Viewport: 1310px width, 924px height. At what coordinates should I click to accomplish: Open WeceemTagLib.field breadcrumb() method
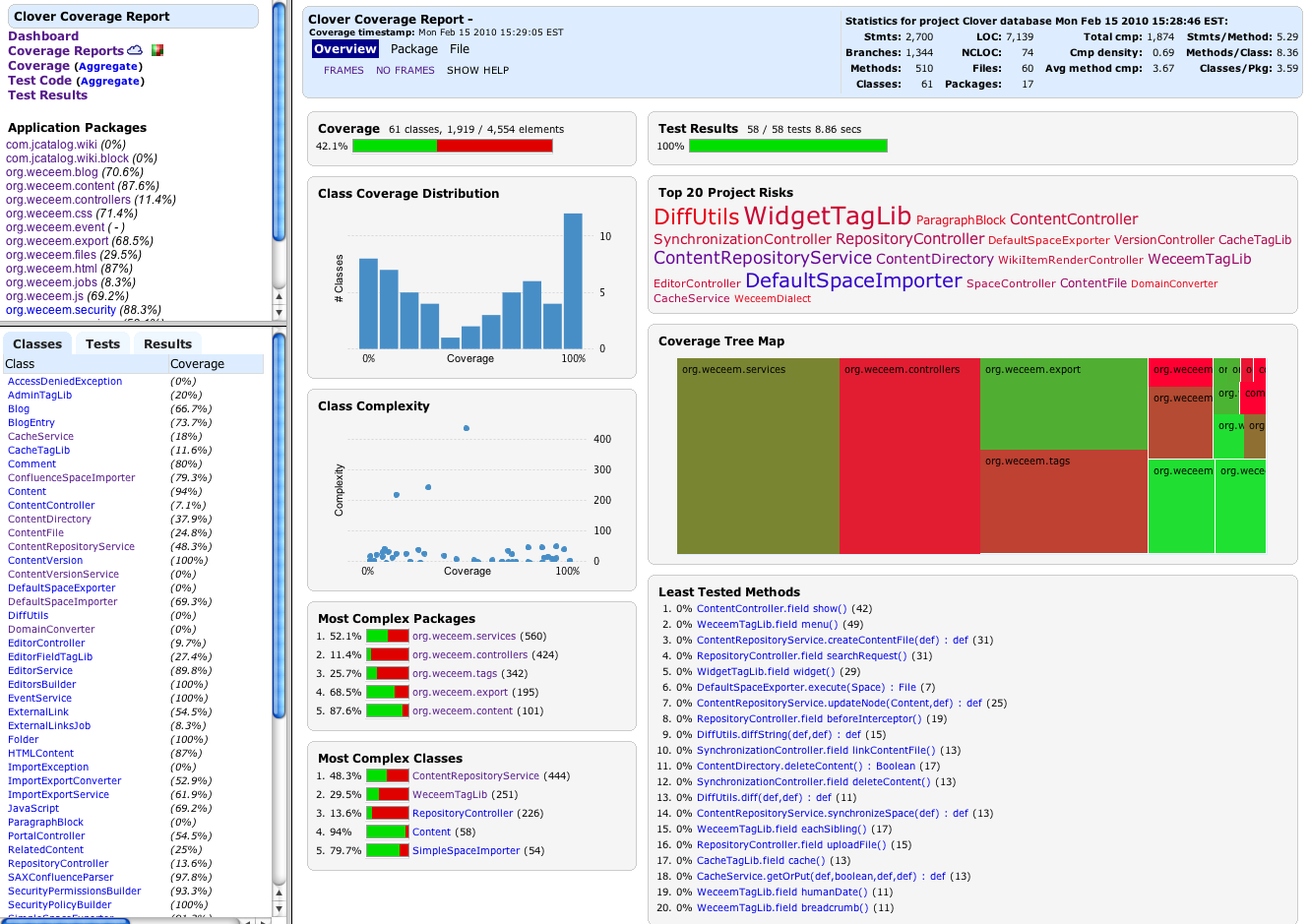(x=782, y=908)
